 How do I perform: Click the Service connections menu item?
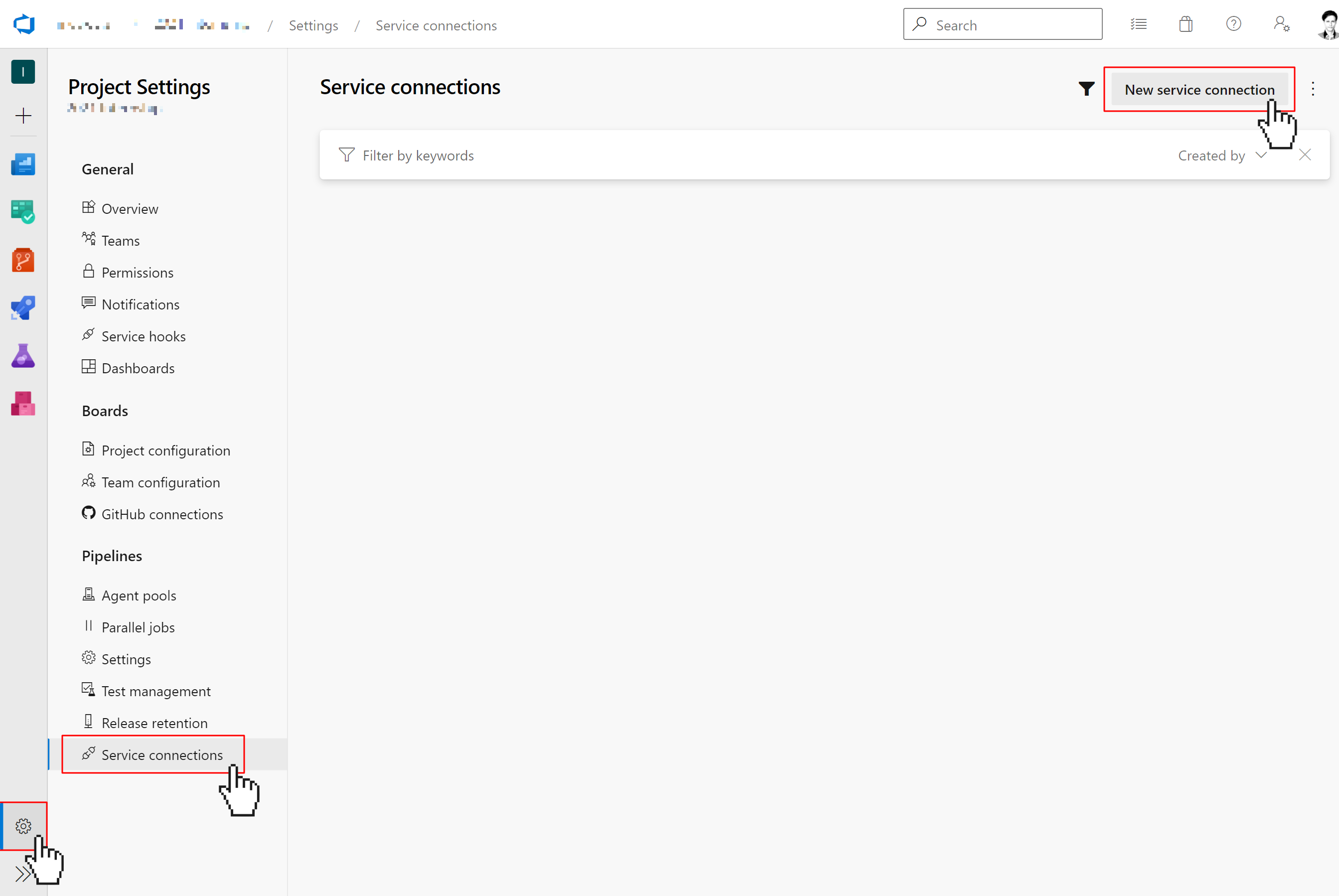point(162,754)
